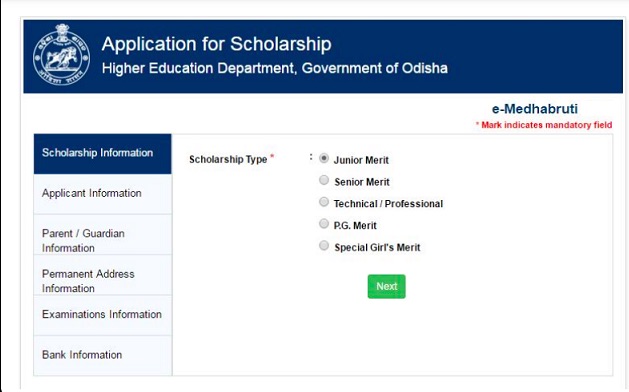The width and height of the screenshot is (629, 392).
Task: Open the Scholarship Information tab
Action: pyautogui.click(x=103, y=154)
